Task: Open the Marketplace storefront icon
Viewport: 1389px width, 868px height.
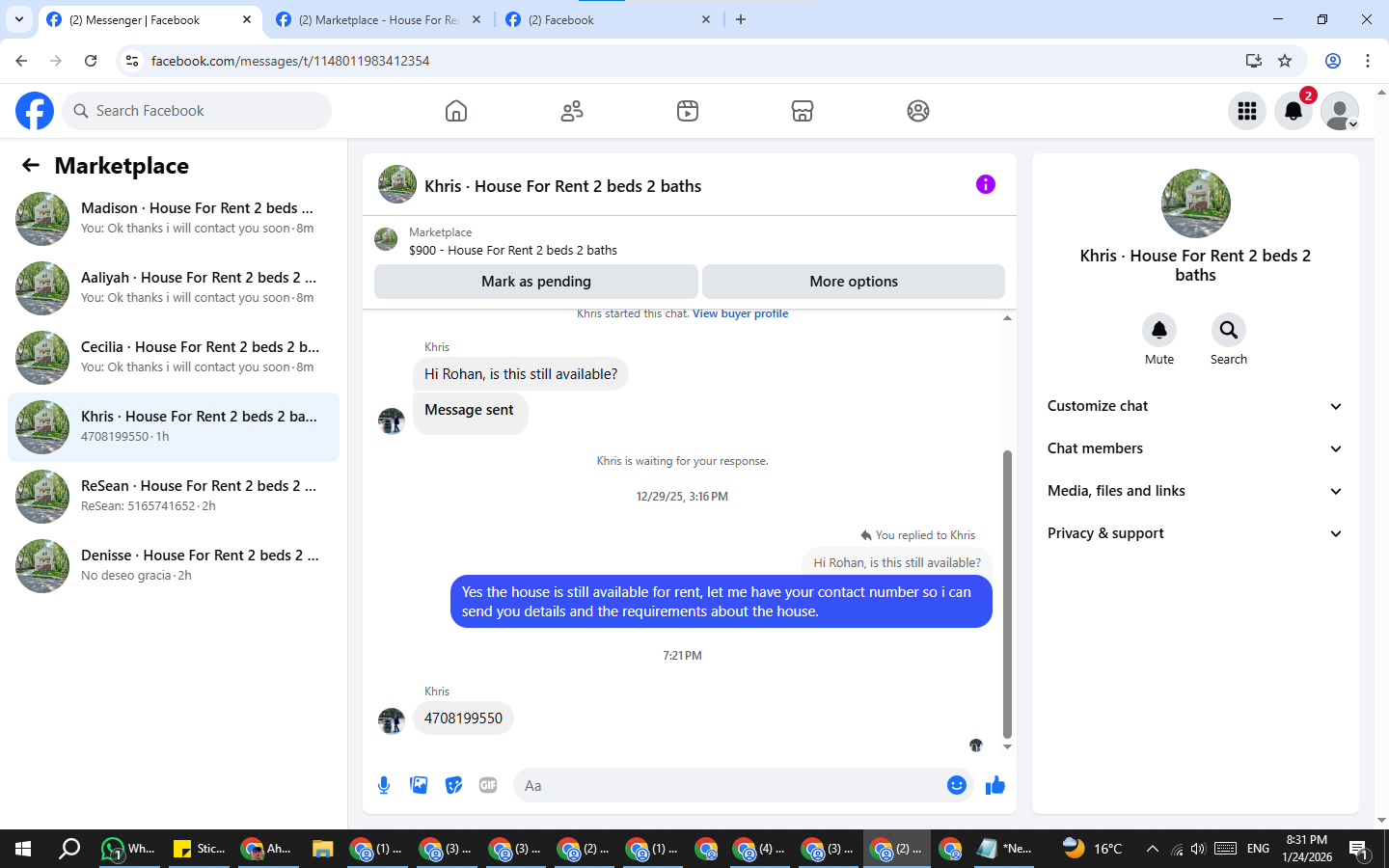Action: click(803, 111)
